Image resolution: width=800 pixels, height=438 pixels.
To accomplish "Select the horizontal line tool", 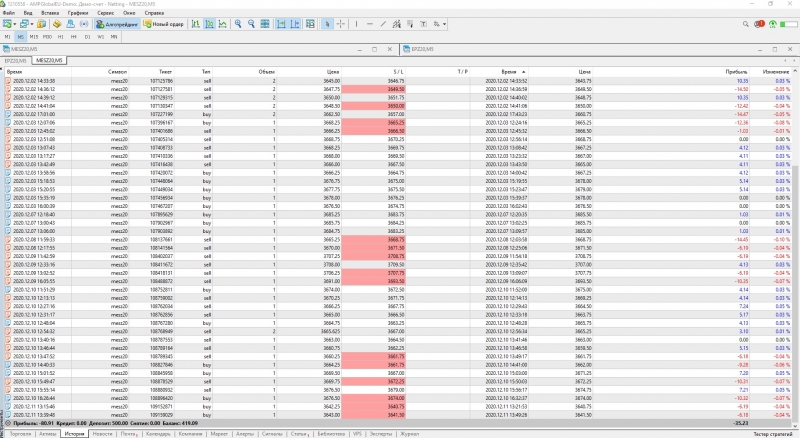I will [x=369, y=24].
